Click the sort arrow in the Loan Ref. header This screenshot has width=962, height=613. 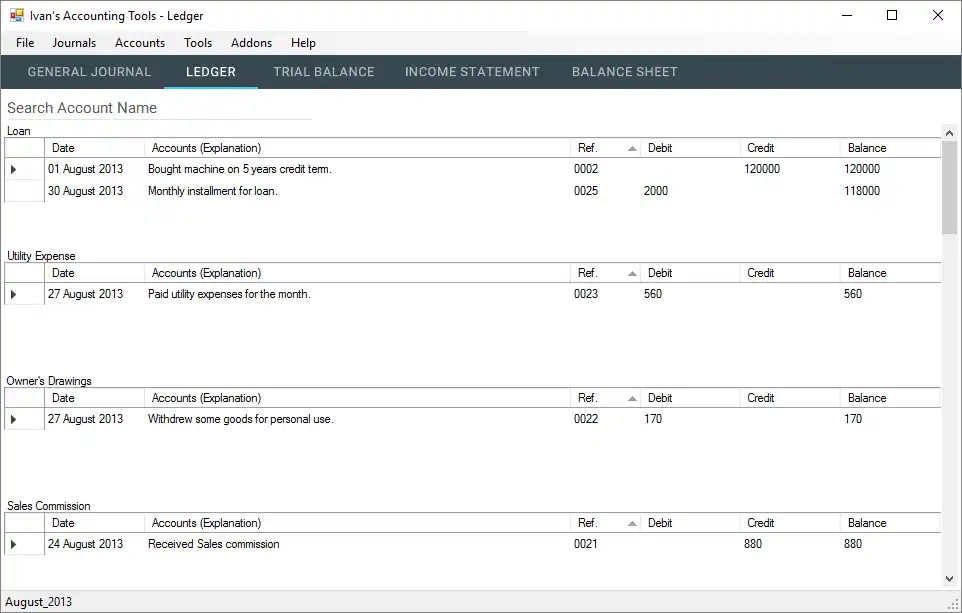click(632, 149)
